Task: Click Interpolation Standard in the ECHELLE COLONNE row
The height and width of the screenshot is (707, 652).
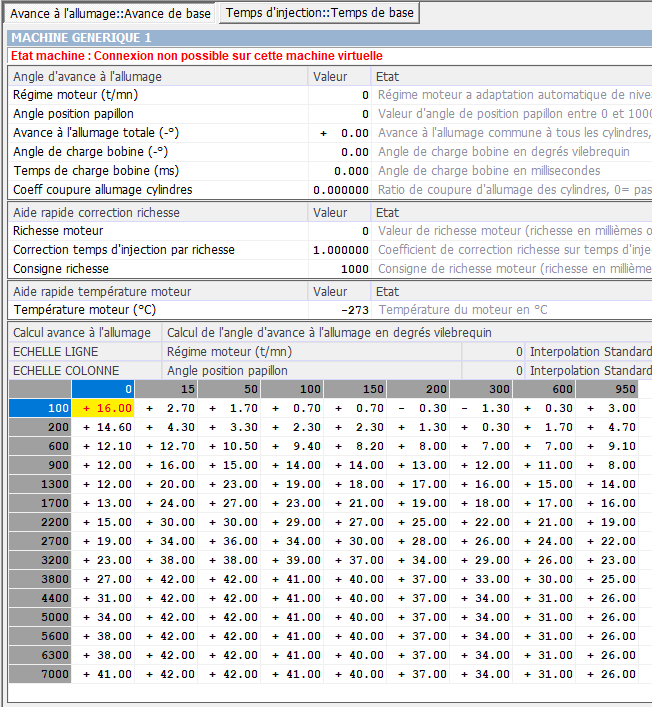Action: (589, 370)
